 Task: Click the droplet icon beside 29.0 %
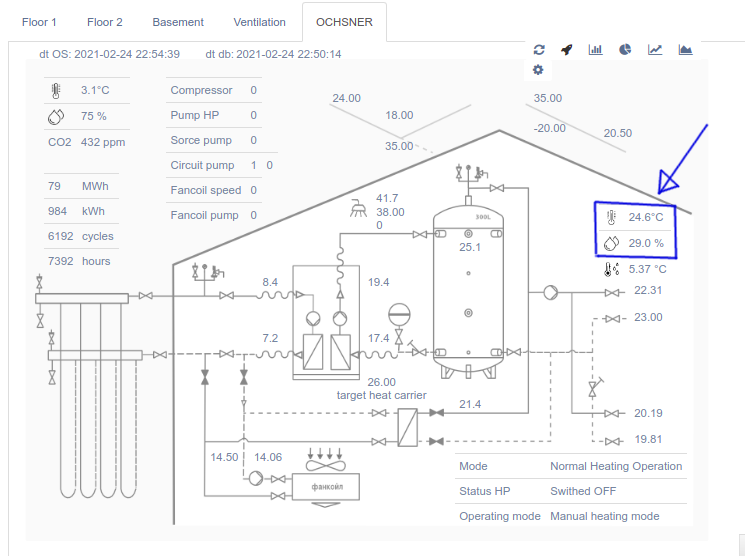(611, 243)
